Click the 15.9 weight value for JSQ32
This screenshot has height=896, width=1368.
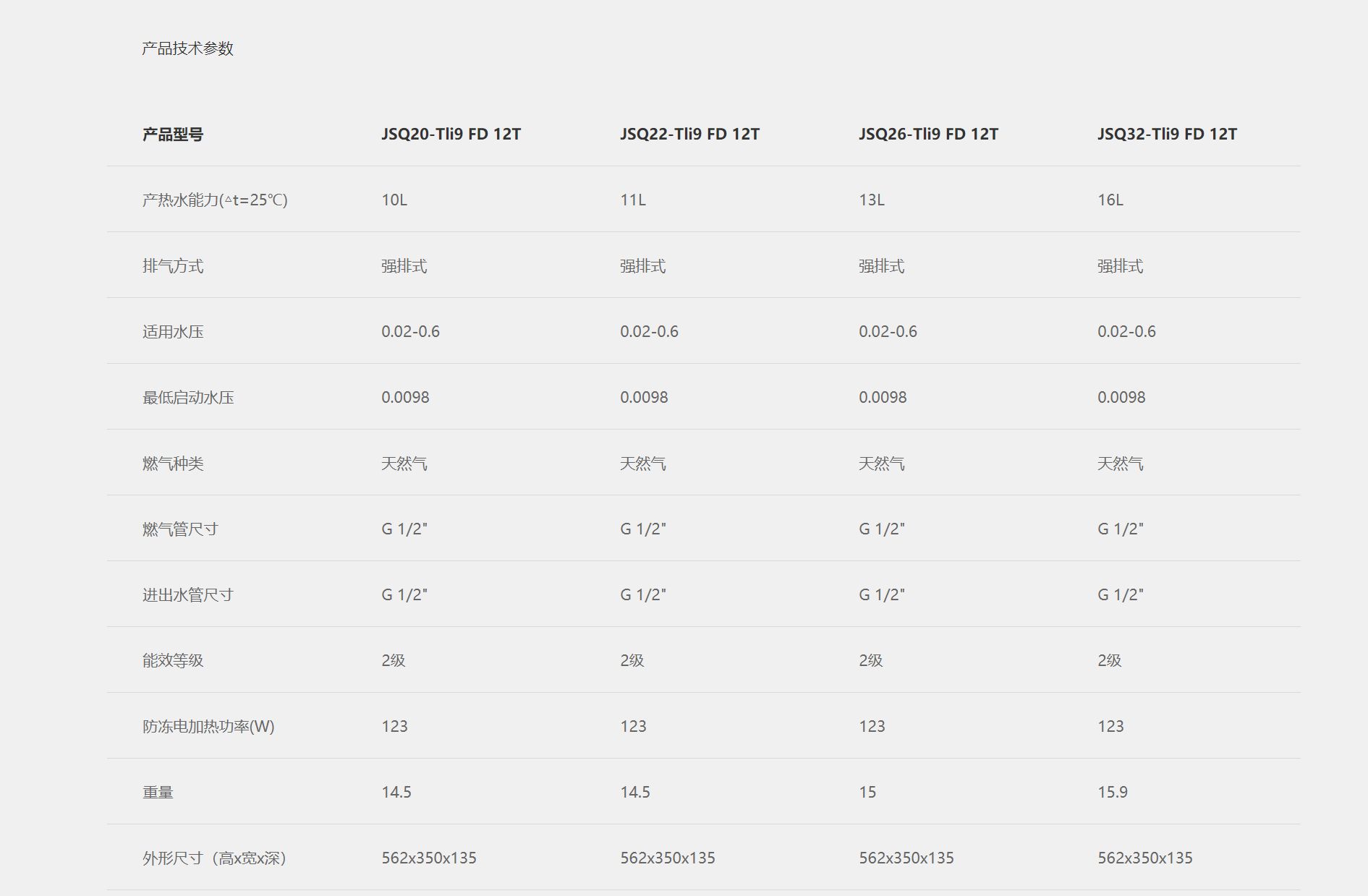(1113, 792)
